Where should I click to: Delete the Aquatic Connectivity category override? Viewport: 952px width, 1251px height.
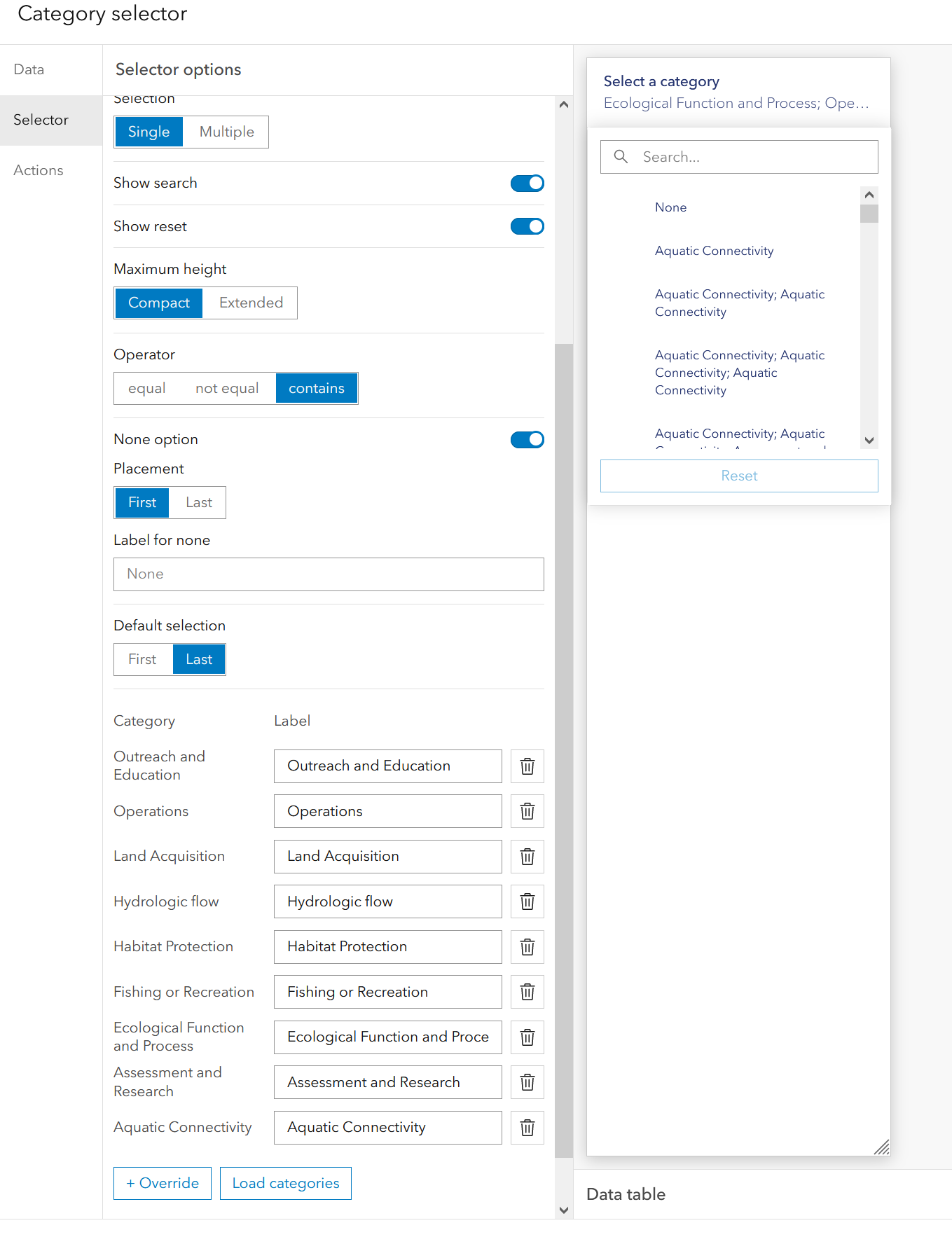(527, 1128)
